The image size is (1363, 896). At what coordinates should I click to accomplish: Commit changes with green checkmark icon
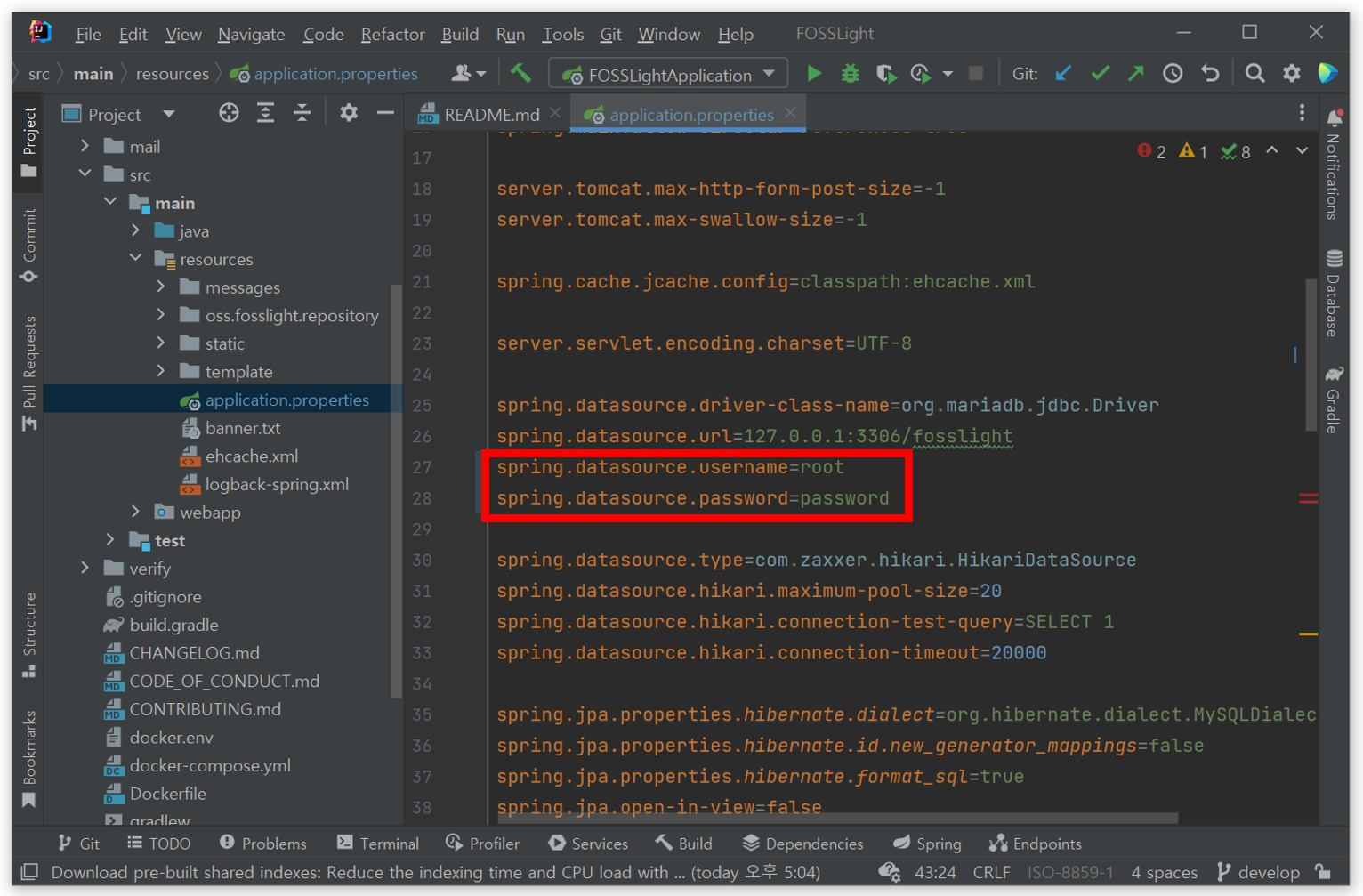click(1101, 74)
